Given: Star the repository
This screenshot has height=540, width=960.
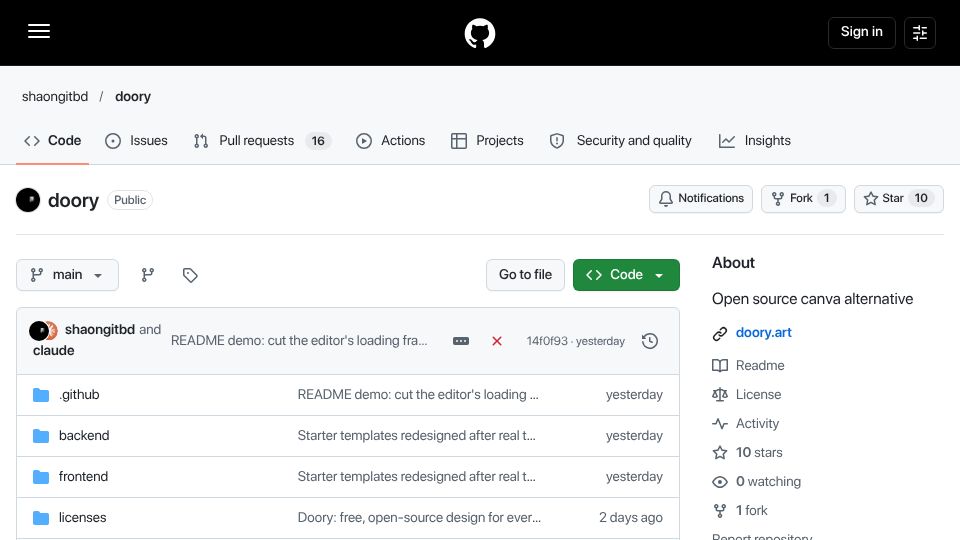Looking at the screenshot, I should (x=899, y=199).
